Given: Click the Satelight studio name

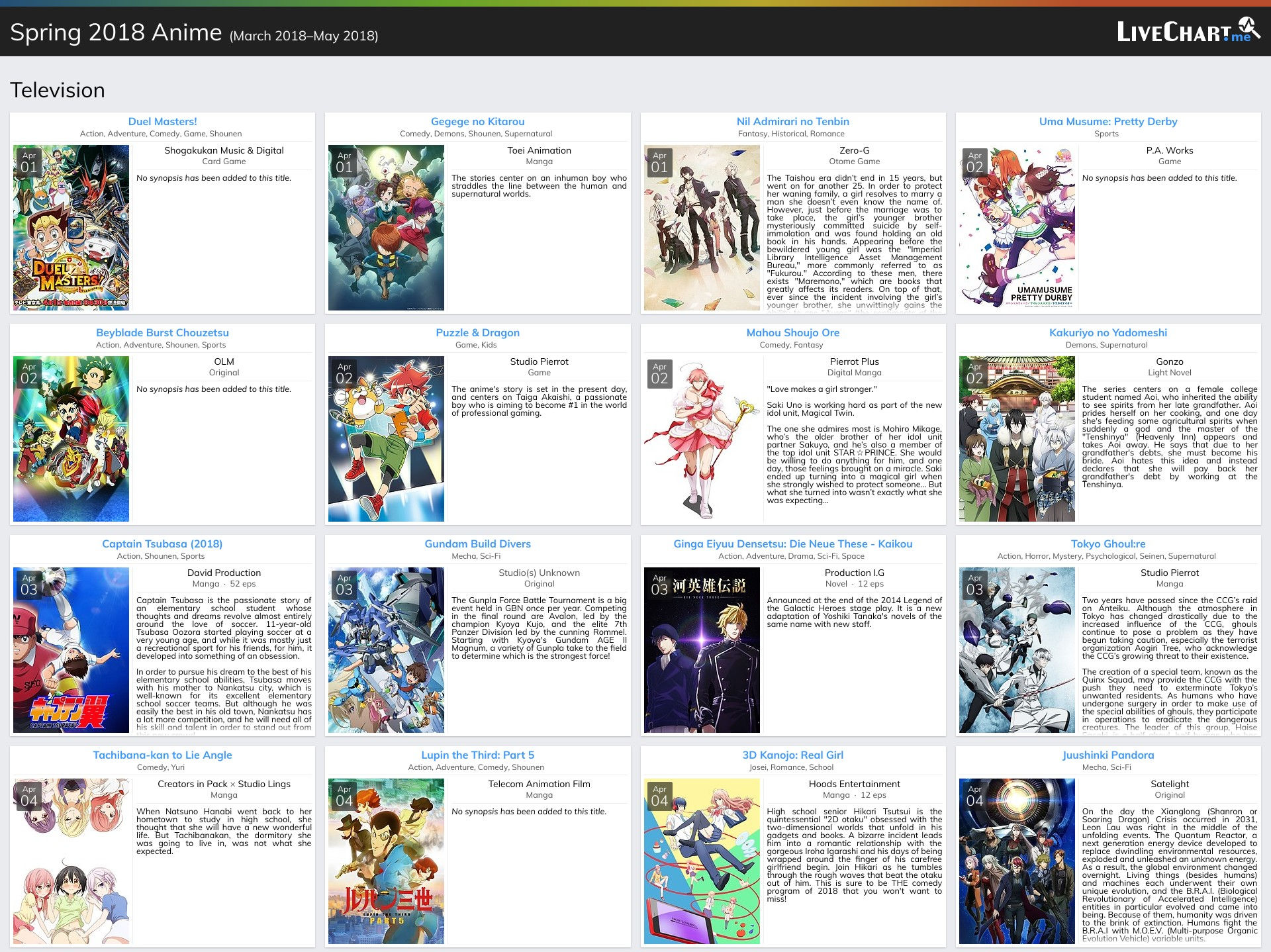Looking at the screenshot, I should pyautogui.click(x=1170, y=784).
